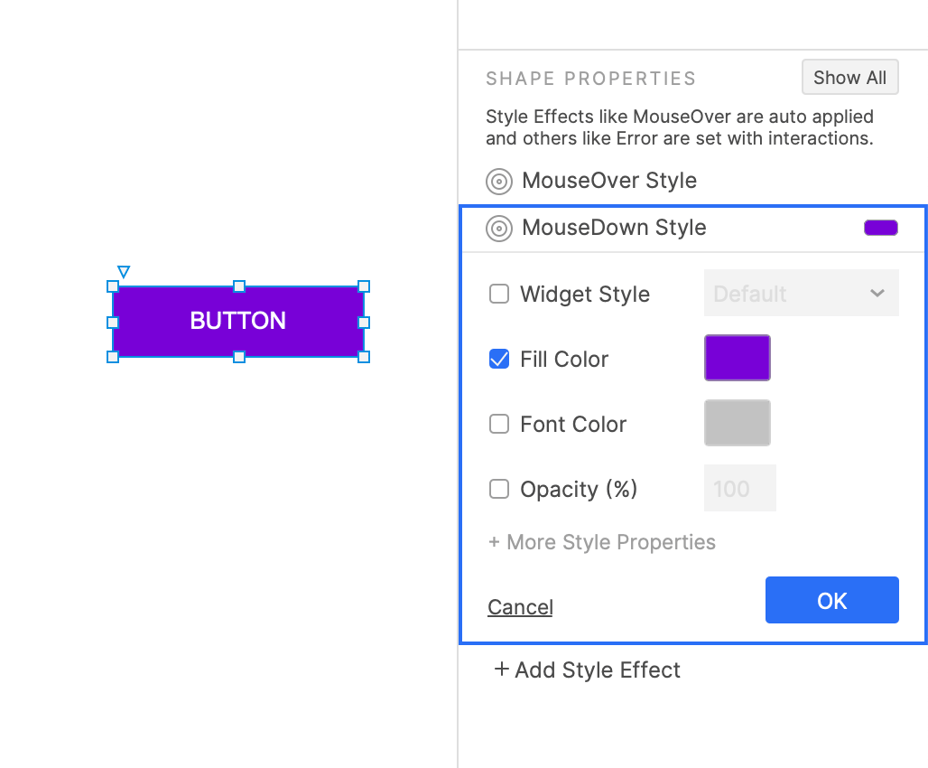928x768 pixels.
Task: Enable the Widget Style checkbox
Action: pos(499,294)
